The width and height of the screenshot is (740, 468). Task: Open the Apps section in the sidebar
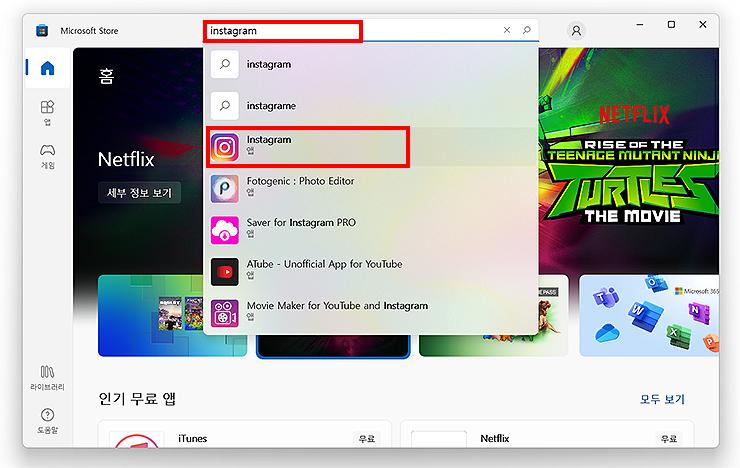click(48, 113)
